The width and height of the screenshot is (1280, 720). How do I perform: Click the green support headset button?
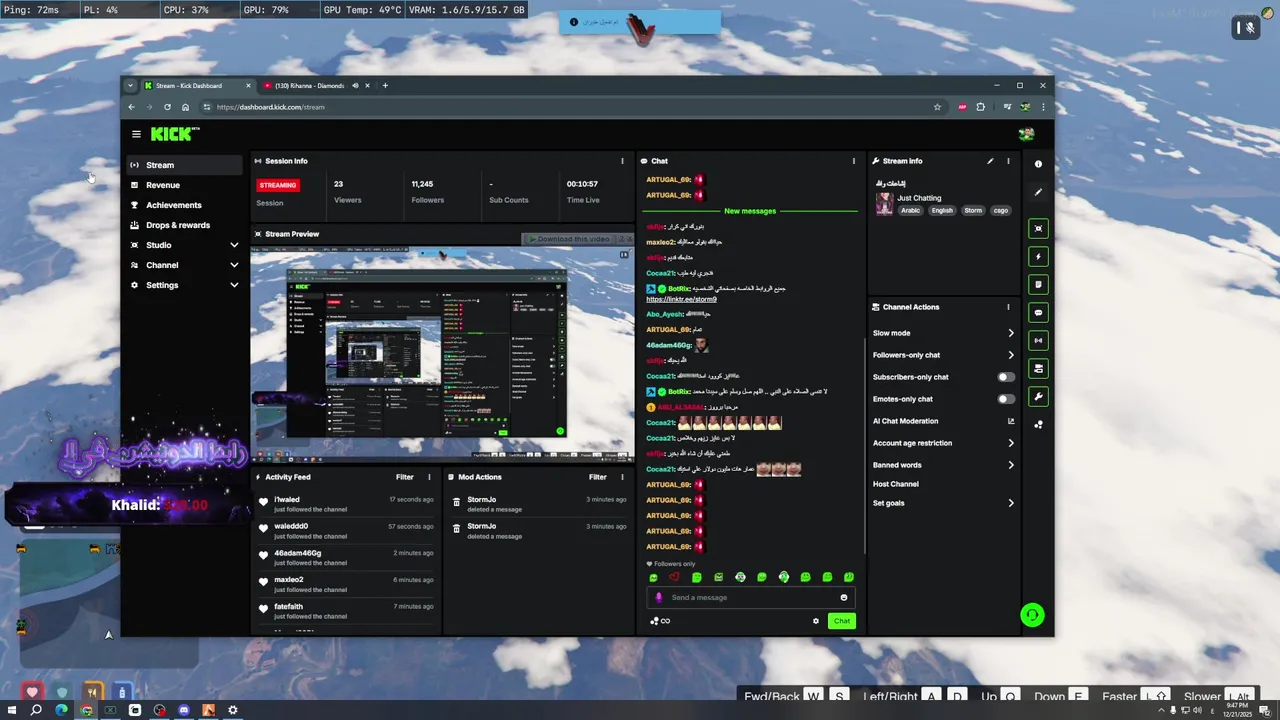[x=1032, y=616]
